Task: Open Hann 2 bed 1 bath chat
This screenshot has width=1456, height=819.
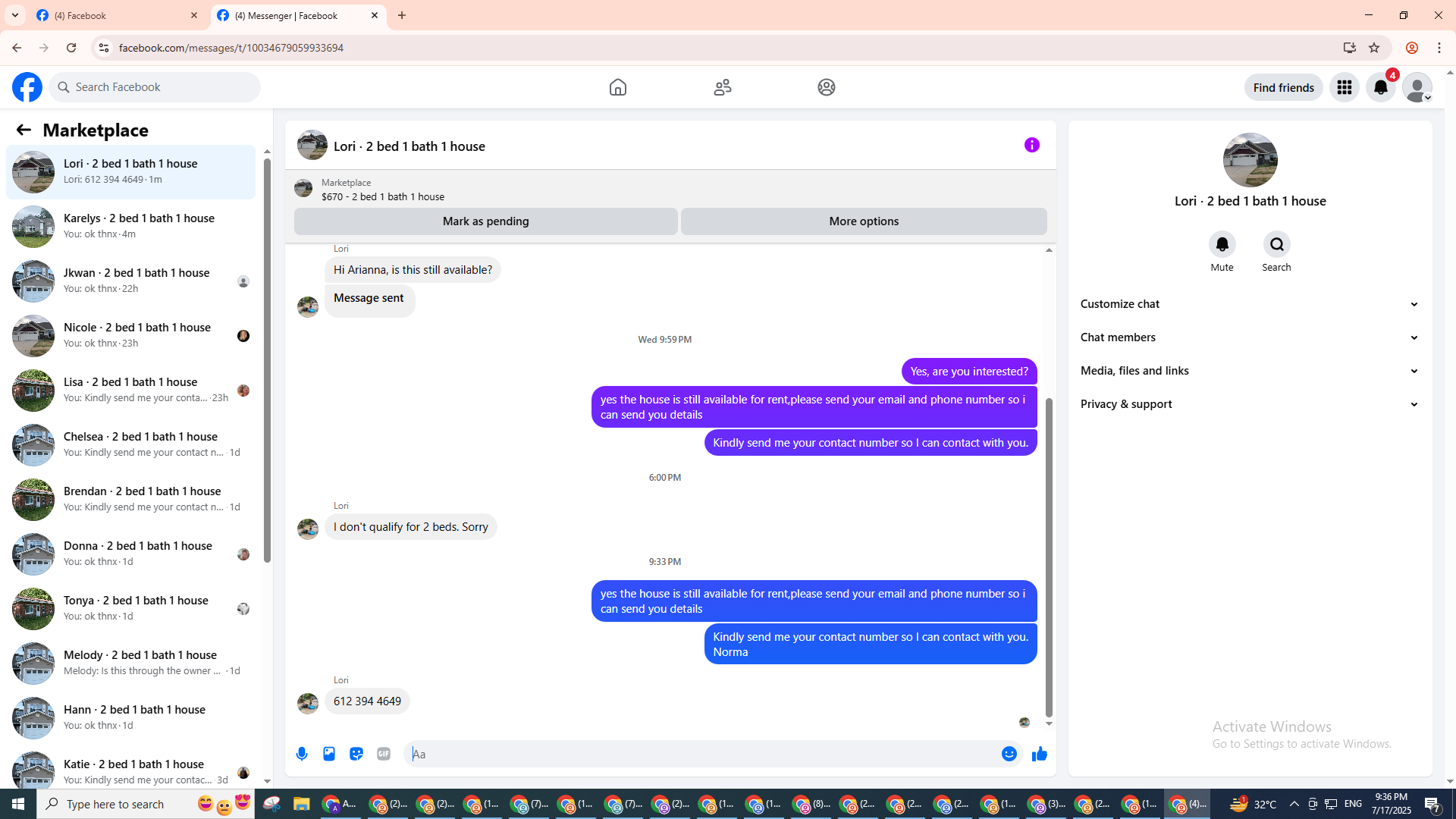Action: click(131, 717)
